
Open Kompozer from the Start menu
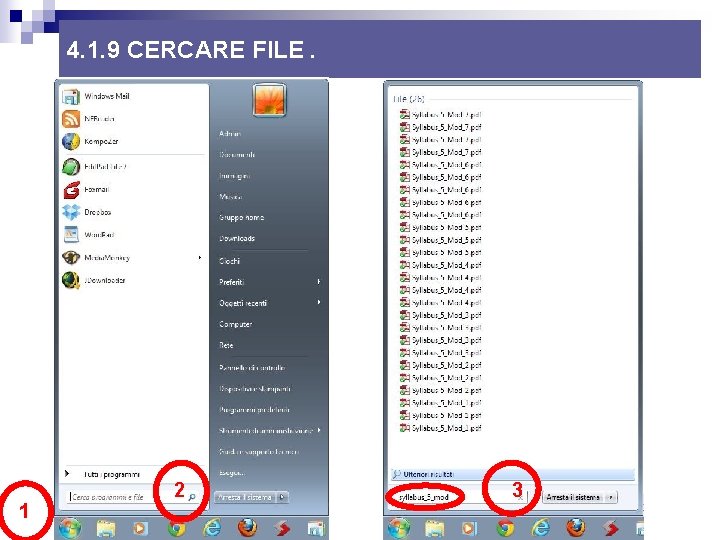pos(90,141)
